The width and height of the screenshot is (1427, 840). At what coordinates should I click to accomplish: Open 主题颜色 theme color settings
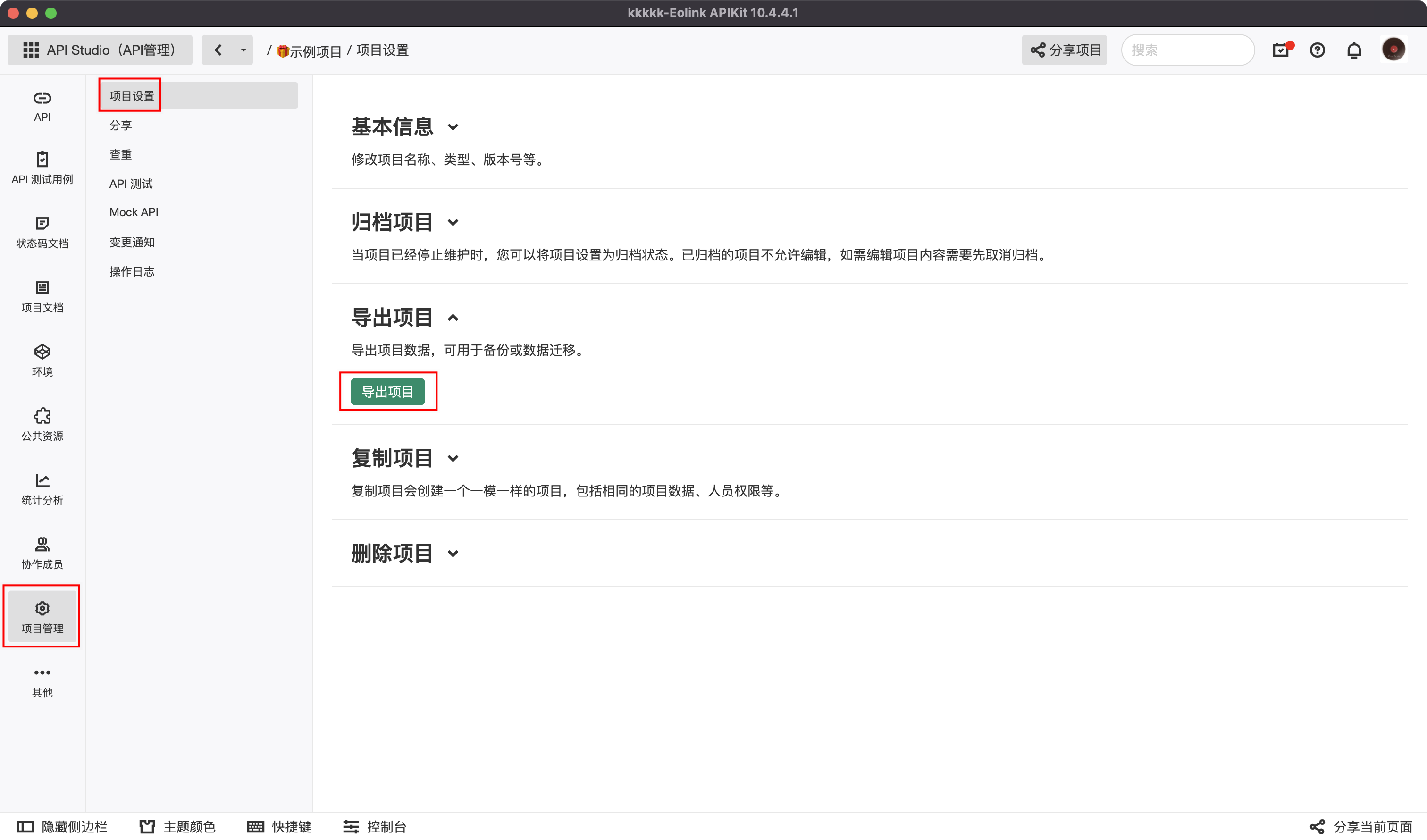coord(176,827)
